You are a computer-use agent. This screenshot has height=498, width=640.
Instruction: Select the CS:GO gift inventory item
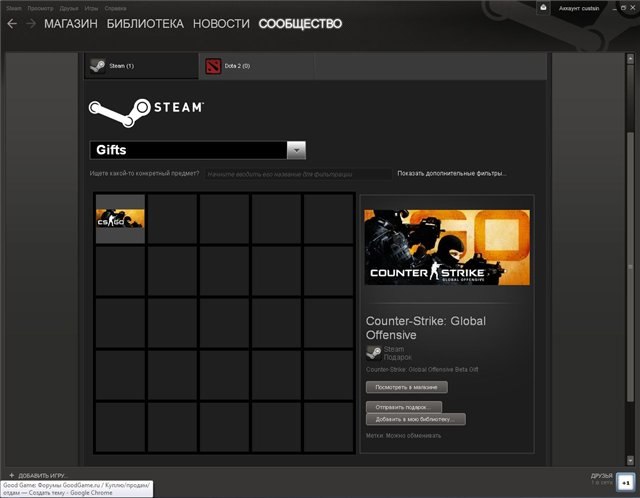click(x=120, y=219)
